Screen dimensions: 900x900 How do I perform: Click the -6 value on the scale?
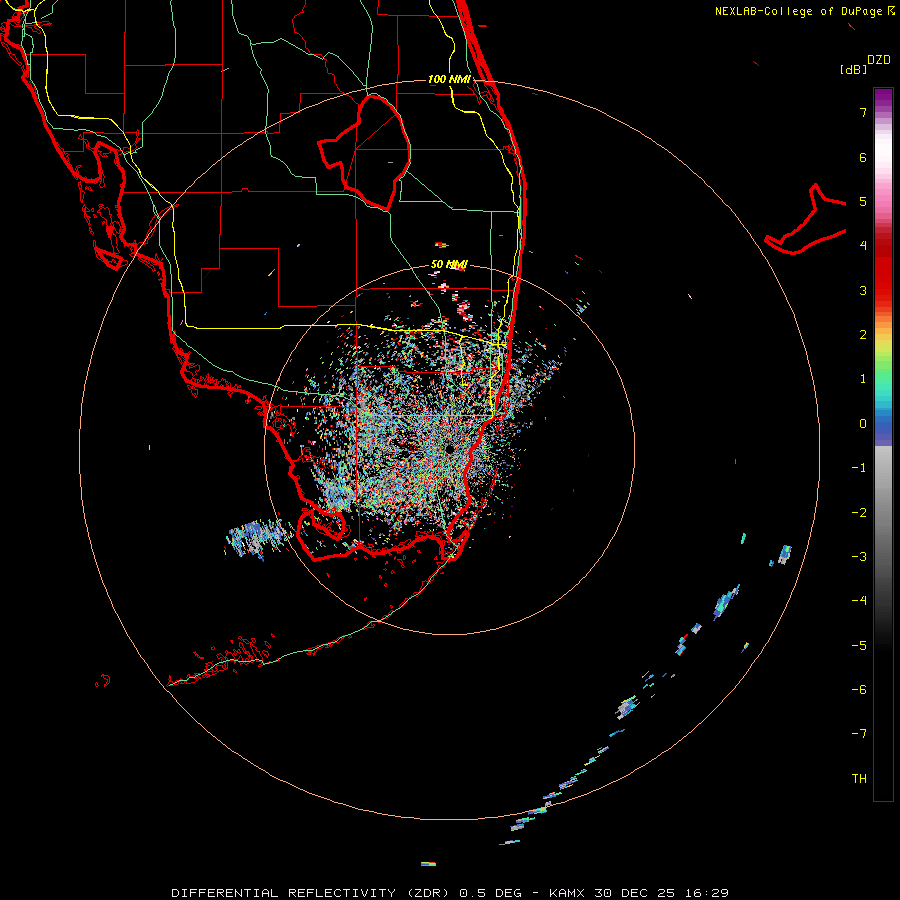[x=859, y=690]
